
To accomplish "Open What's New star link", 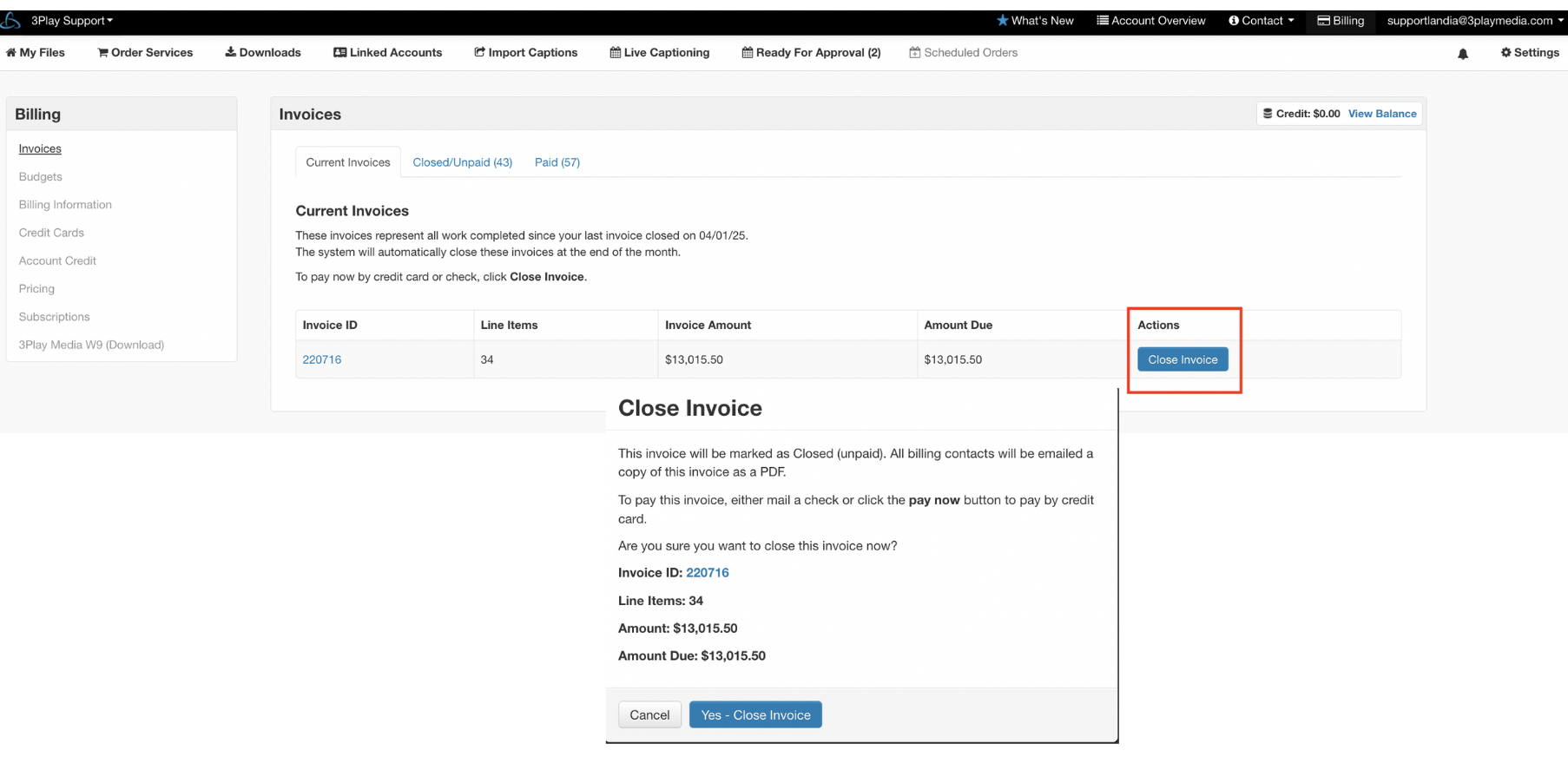I will (1035, 21).
